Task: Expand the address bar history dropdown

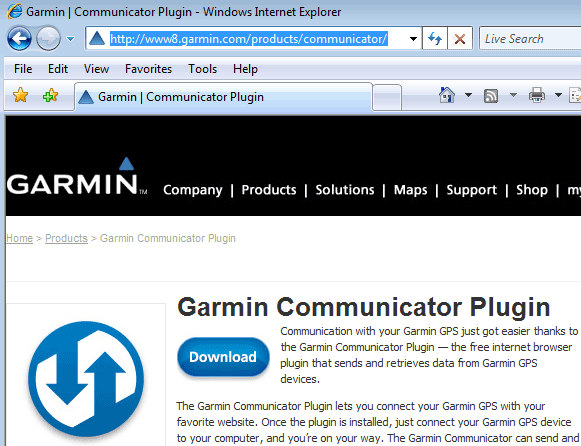Action: point(413,39)
